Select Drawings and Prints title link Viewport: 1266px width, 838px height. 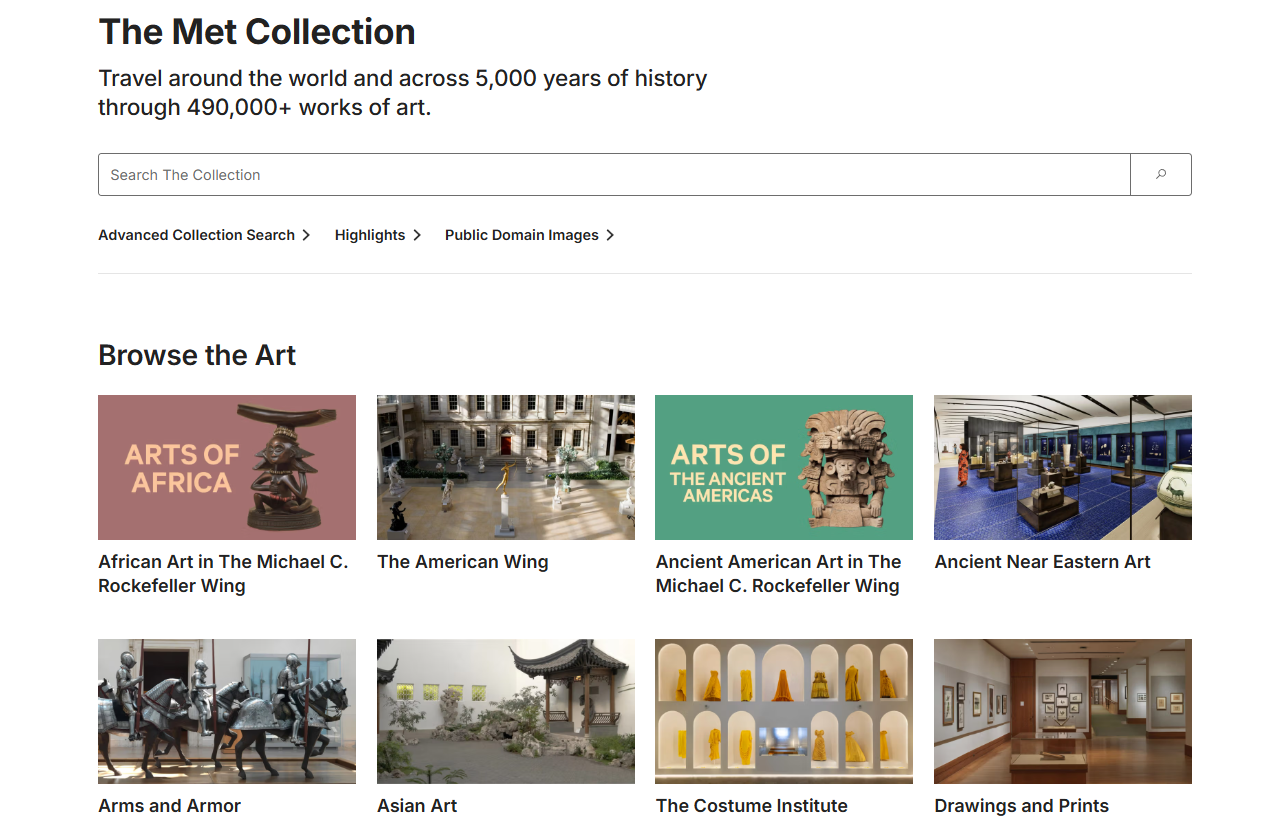click(x=1022, y=806)
